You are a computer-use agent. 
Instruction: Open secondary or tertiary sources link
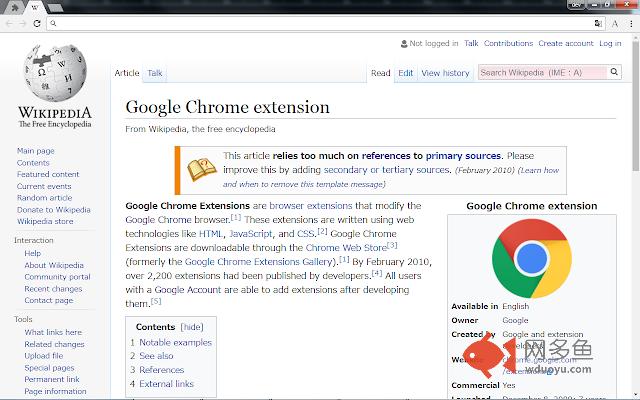(x=387, y=170)
